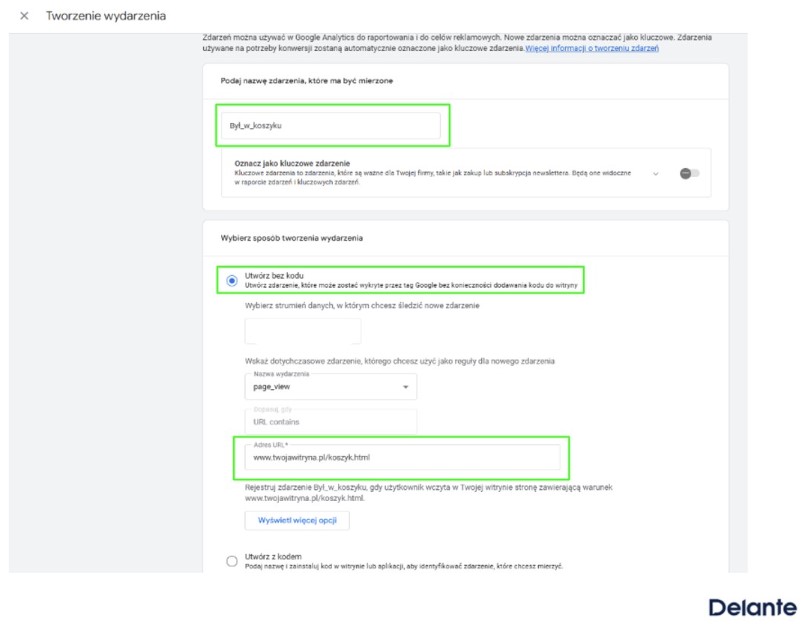Click the data stream selection field
The height and width of the screenshot is (628, 802).
(303, 331)
